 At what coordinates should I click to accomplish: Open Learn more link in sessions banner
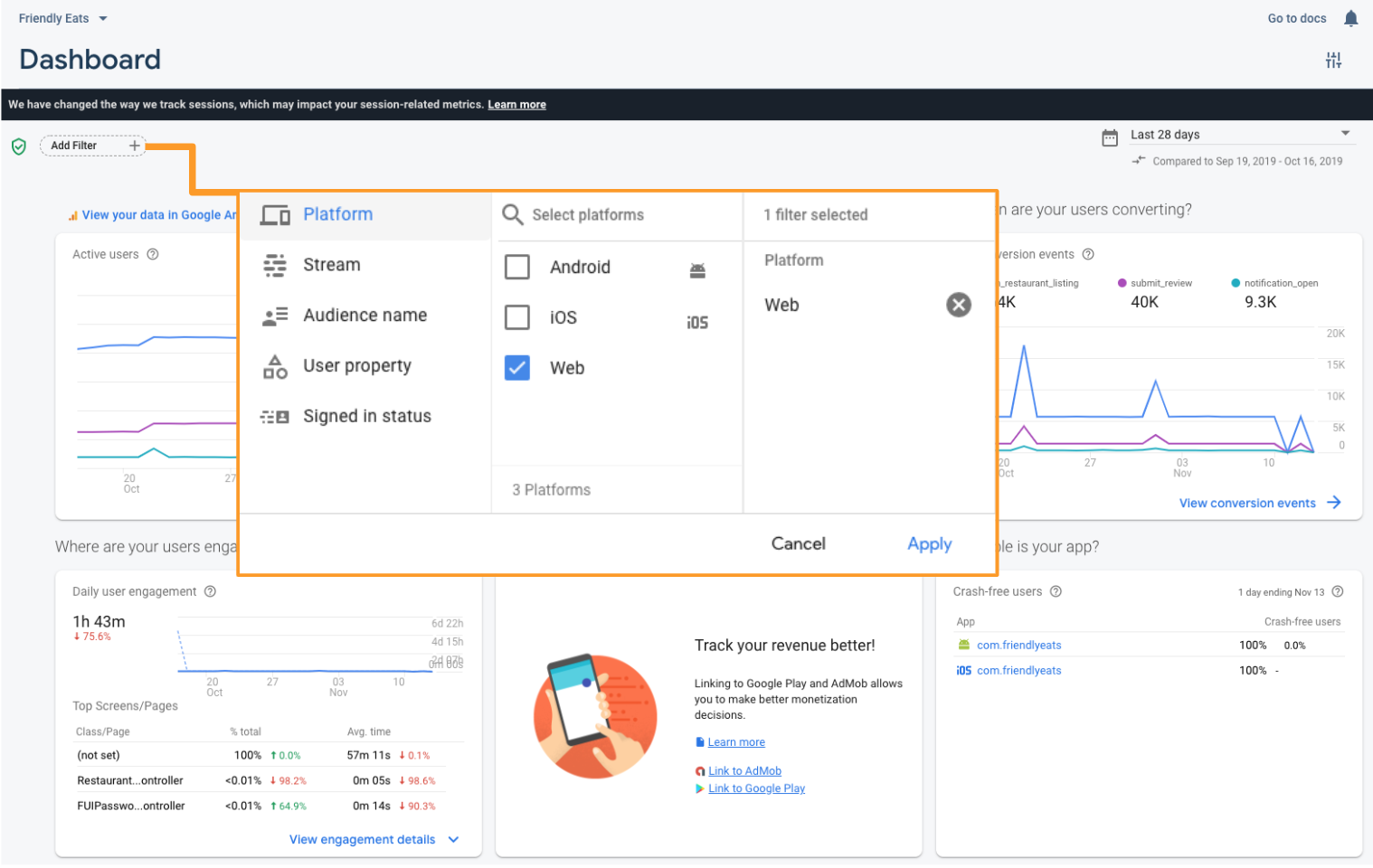click(x=516, y=105)
